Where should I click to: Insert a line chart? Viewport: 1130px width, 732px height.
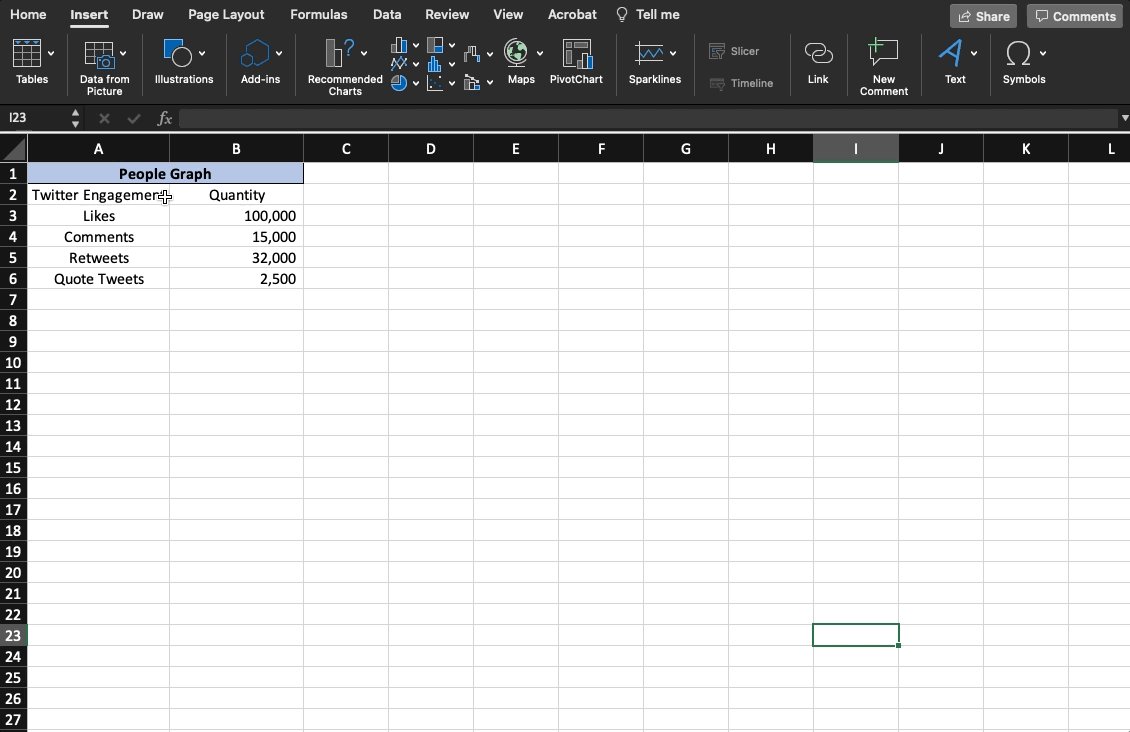399,63
